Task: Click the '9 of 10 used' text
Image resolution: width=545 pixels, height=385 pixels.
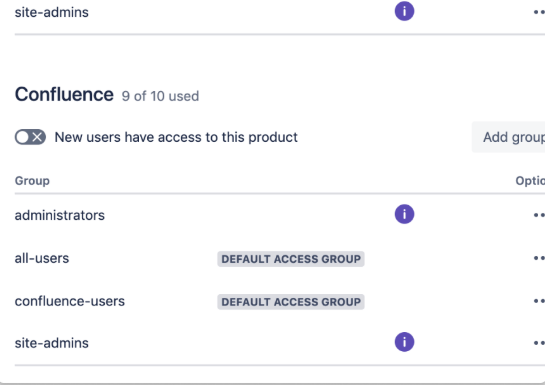Action: (160, 96)
